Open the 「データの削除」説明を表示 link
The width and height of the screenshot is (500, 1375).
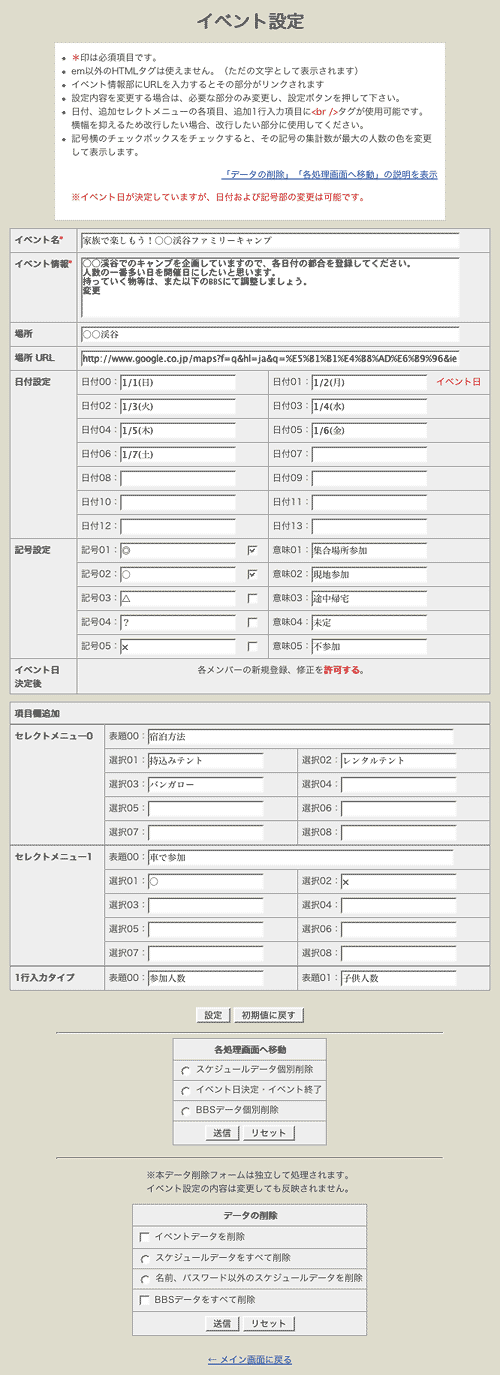pyautogui.click(x=329, y=175)
